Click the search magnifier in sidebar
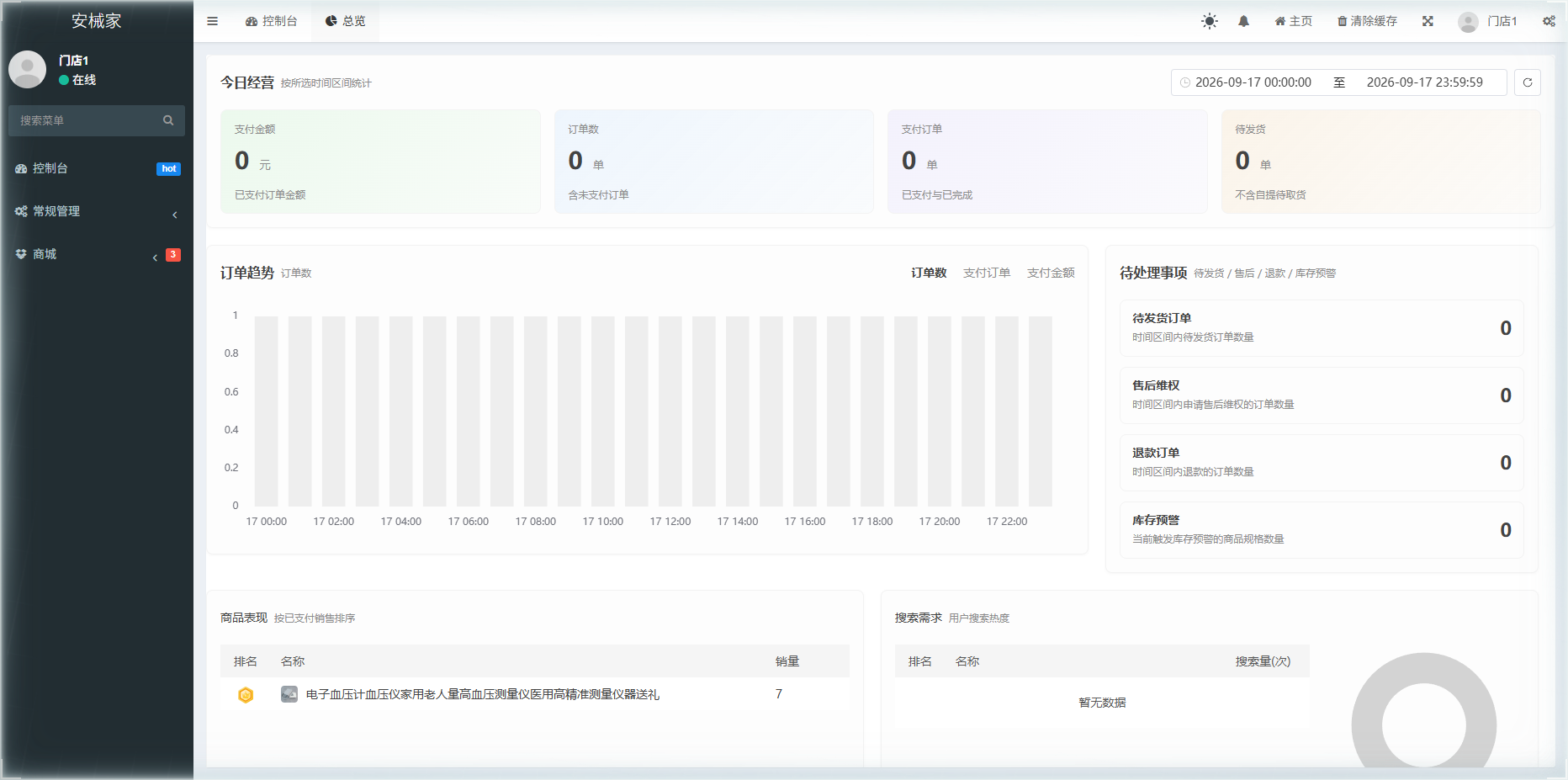The width and height of the screenshot is (1568, 780). [x=168, y=120]
